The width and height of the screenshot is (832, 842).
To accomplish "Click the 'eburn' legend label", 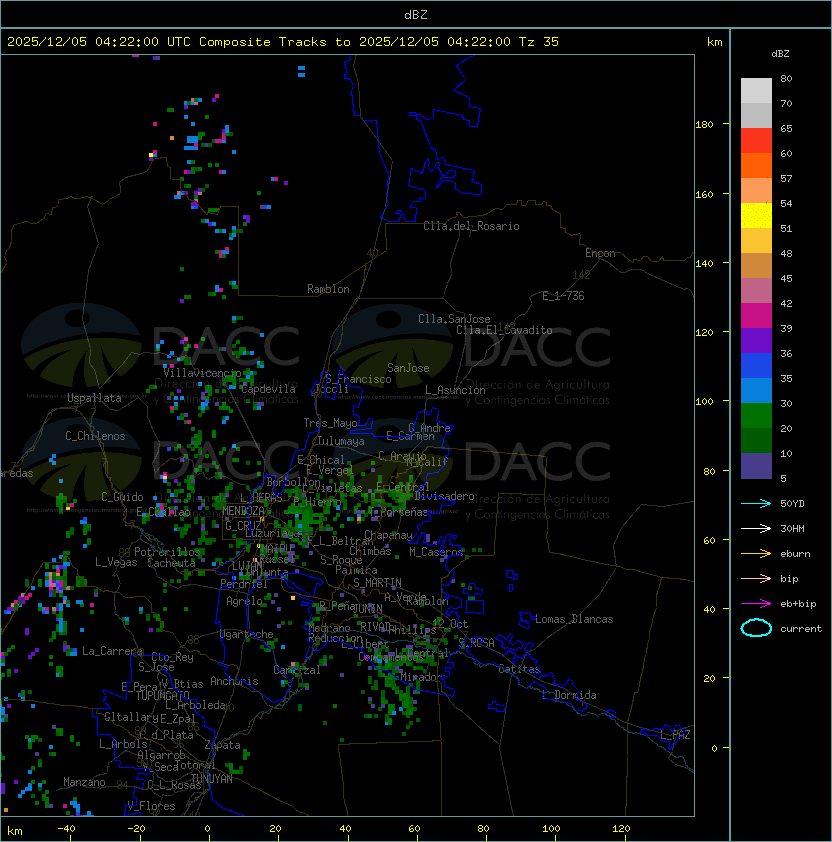I will (795, 554).
